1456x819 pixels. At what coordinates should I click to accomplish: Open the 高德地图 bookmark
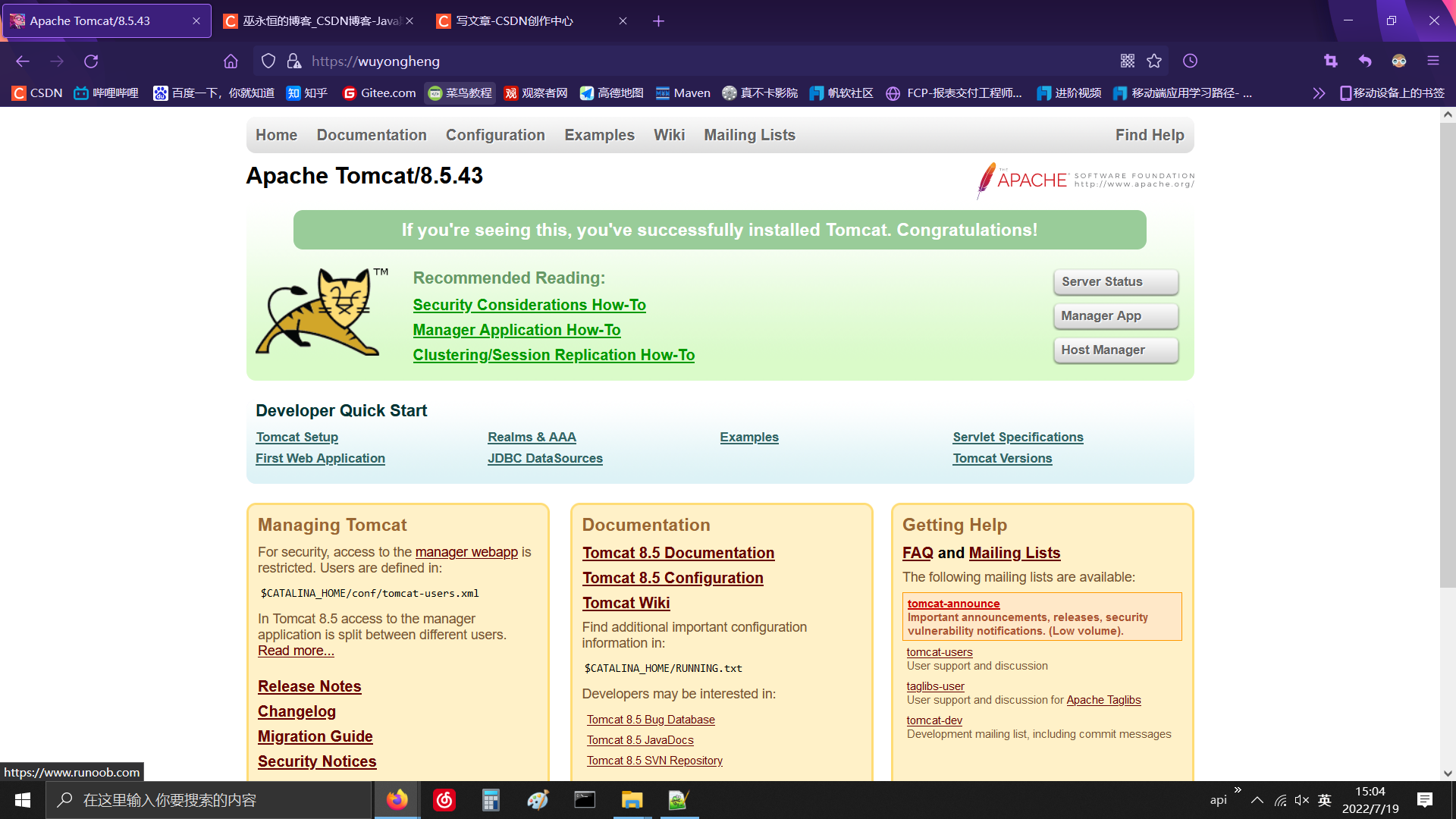point(611,93)
